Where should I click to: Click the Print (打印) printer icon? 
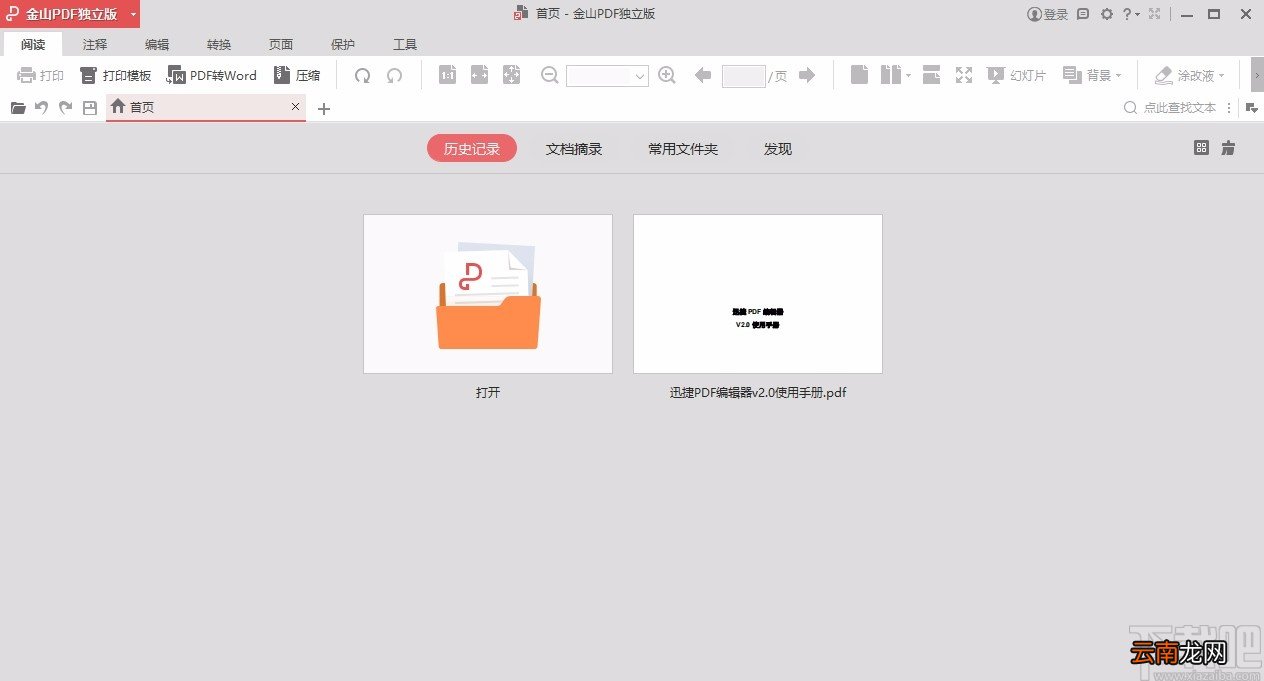point(26,75)
